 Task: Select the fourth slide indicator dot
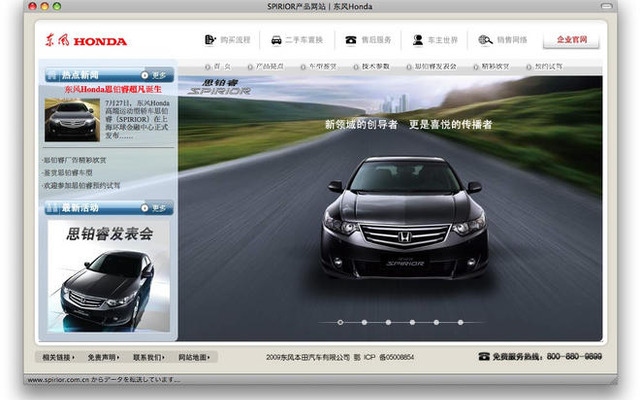point(412,322)
